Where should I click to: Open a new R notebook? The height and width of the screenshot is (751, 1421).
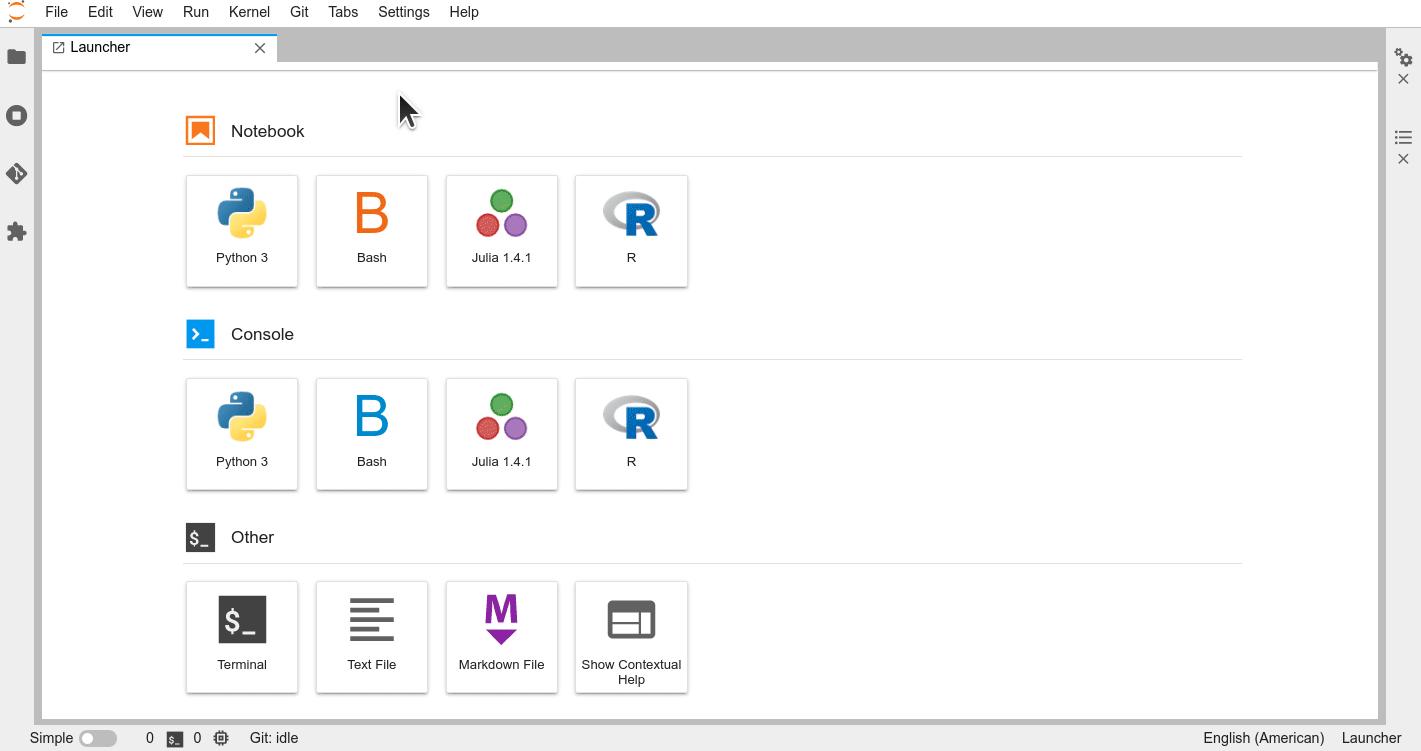[x=631, y=231]
